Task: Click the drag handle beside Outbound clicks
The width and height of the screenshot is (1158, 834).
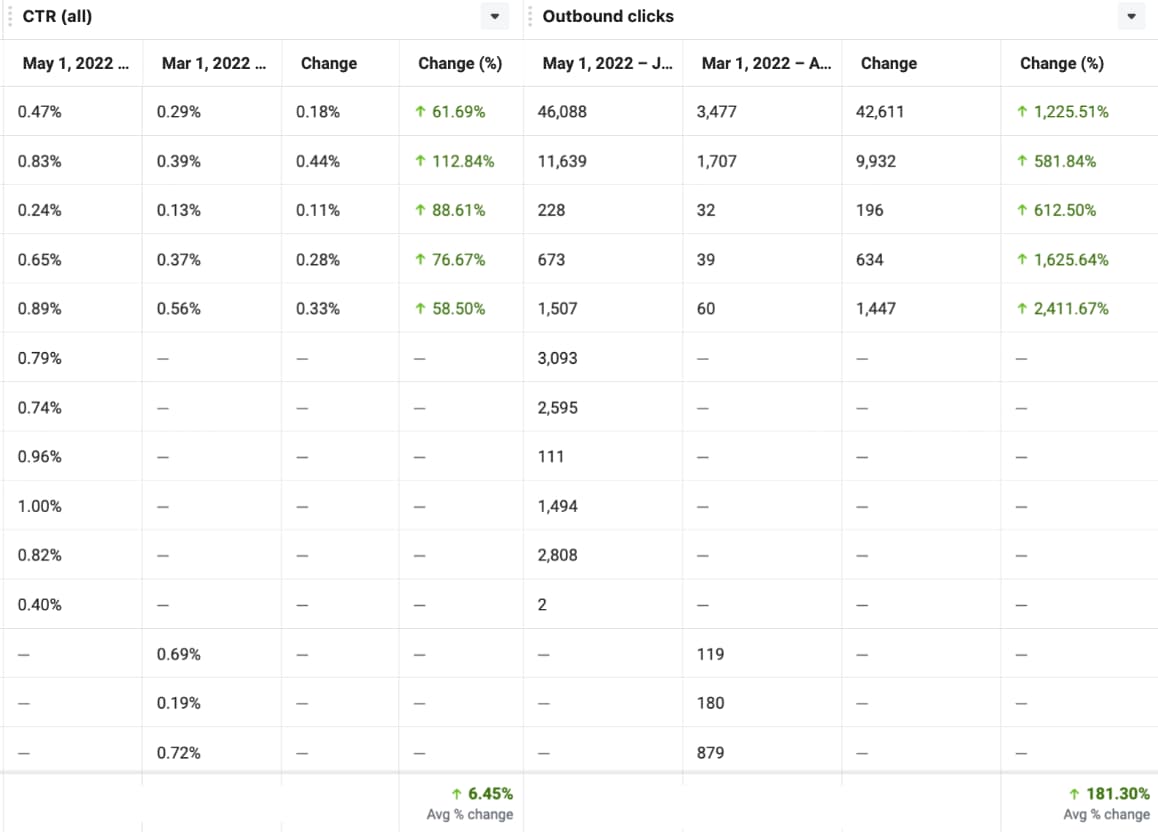Action: 529,16
